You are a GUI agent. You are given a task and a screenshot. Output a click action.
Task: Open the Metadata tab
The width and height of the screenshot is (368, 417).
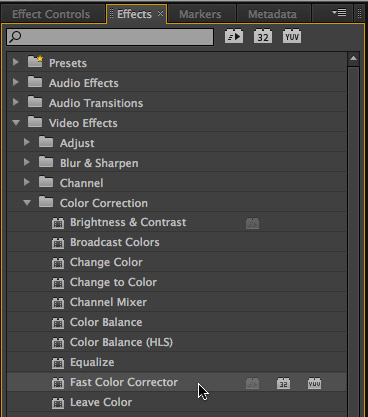272,14
